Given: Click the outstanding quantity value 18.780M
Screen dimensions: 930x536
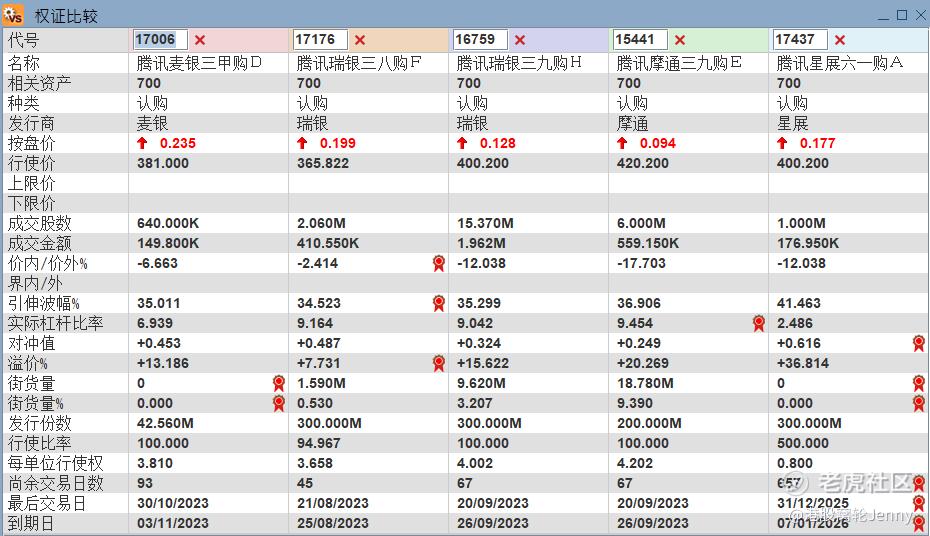Looking at the screenshot, I should [x=645, y=384].
